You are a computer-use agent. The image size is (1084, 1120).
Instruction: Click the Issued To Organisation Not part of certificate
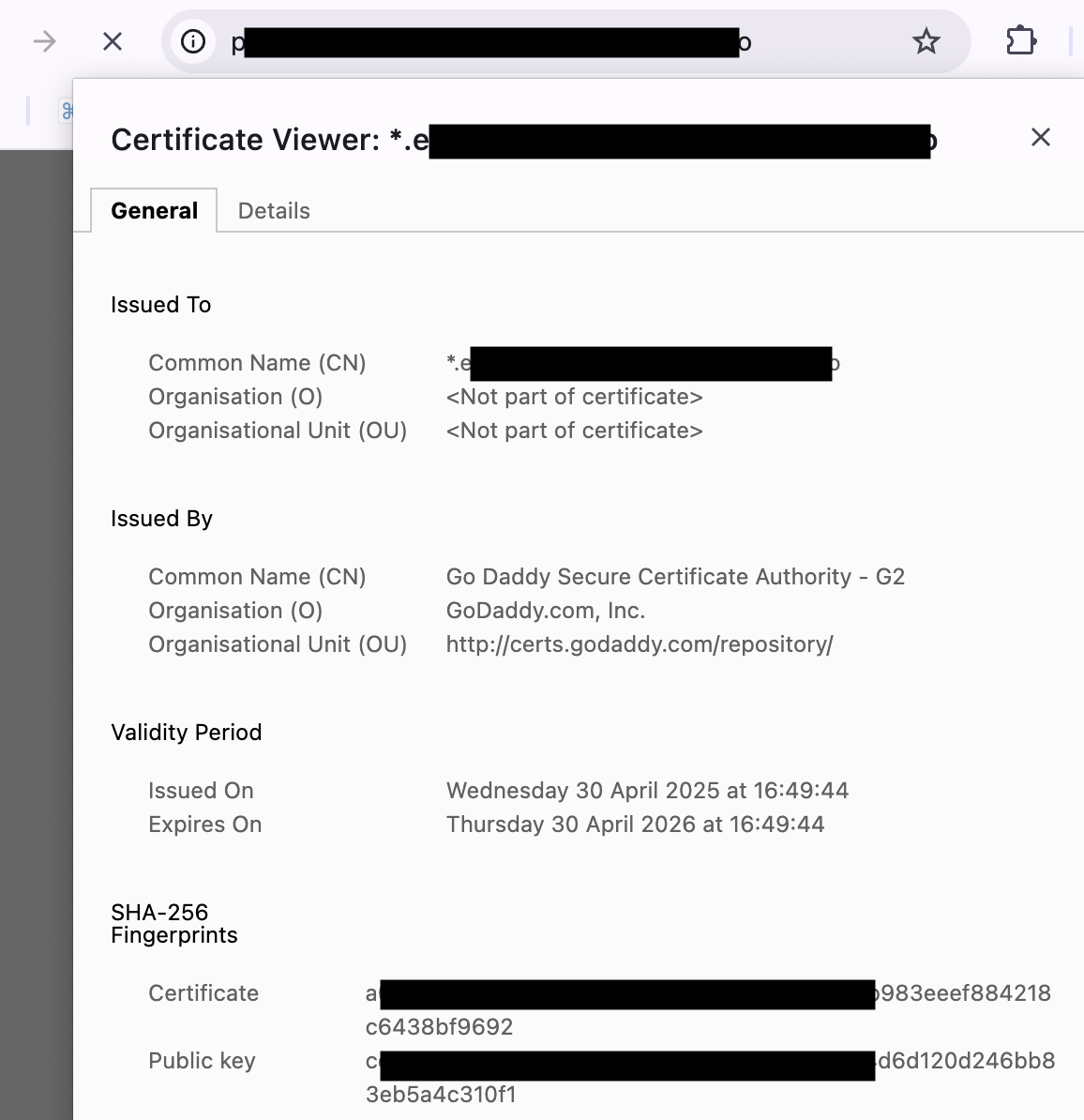coord(575,397)
